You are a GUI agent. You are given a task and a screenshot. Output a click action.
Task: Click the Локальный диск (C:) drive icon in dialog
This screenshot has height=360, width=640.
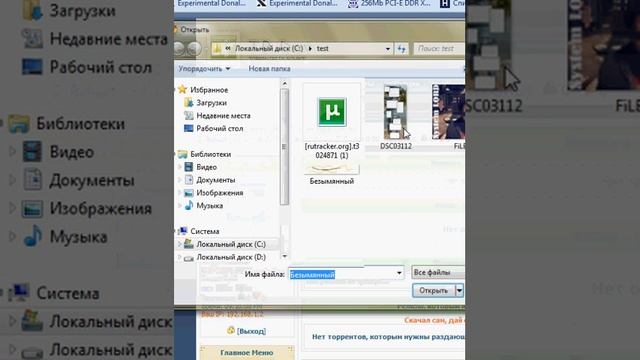tap(189, 244)
